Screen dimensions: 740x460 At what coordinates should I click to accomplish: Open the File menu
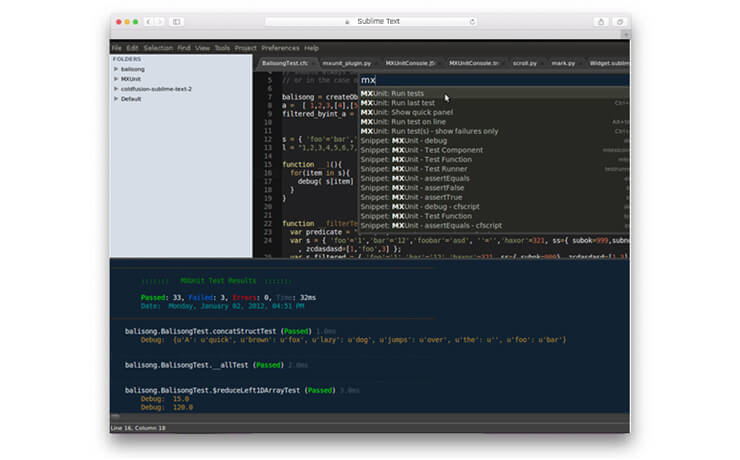(117, 48)
